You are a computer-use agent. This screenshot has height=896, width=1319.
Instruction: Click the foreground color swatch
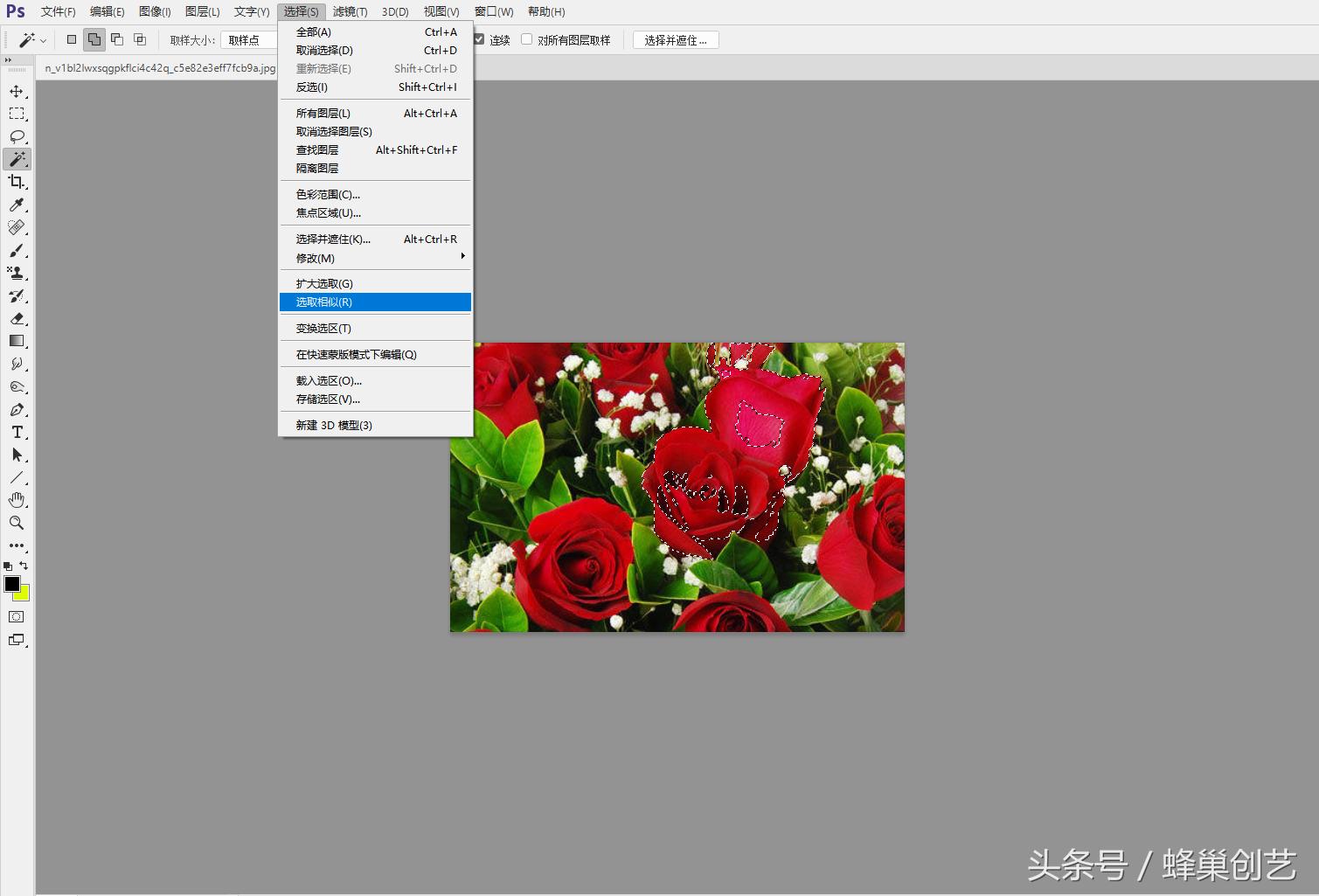click(12, 586)
